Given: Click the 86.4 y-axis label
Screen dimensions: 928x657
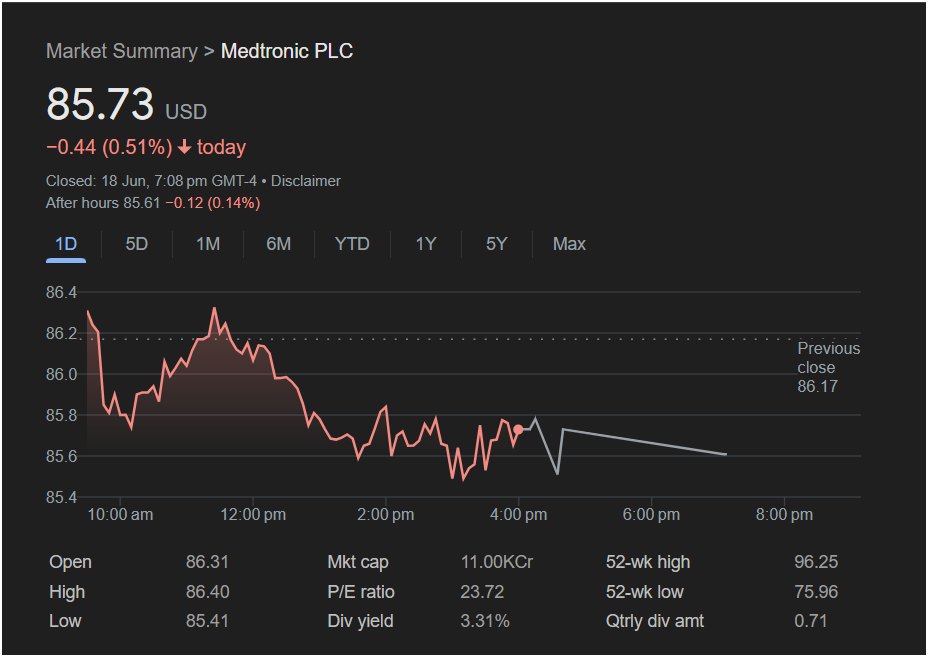Looking at the screenshot, I should (x=62, y=292).
